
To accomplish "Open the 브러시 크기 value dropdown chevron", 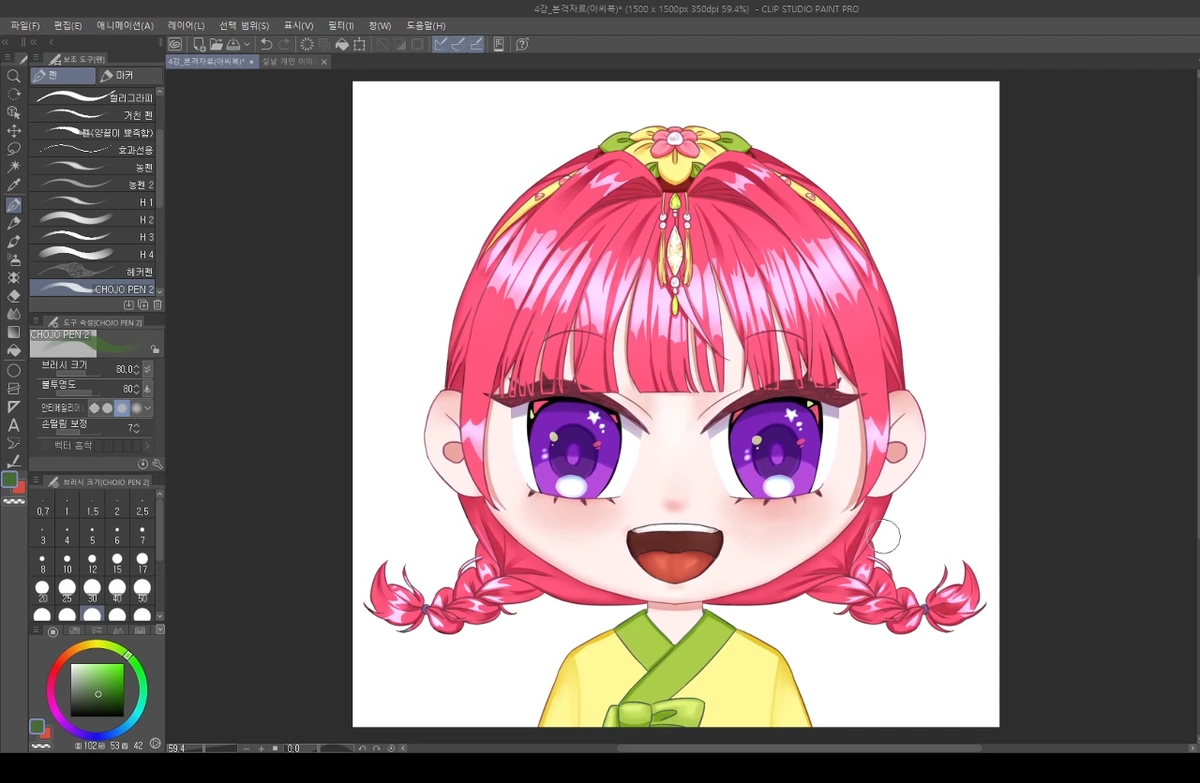I will tap(146, 368).
